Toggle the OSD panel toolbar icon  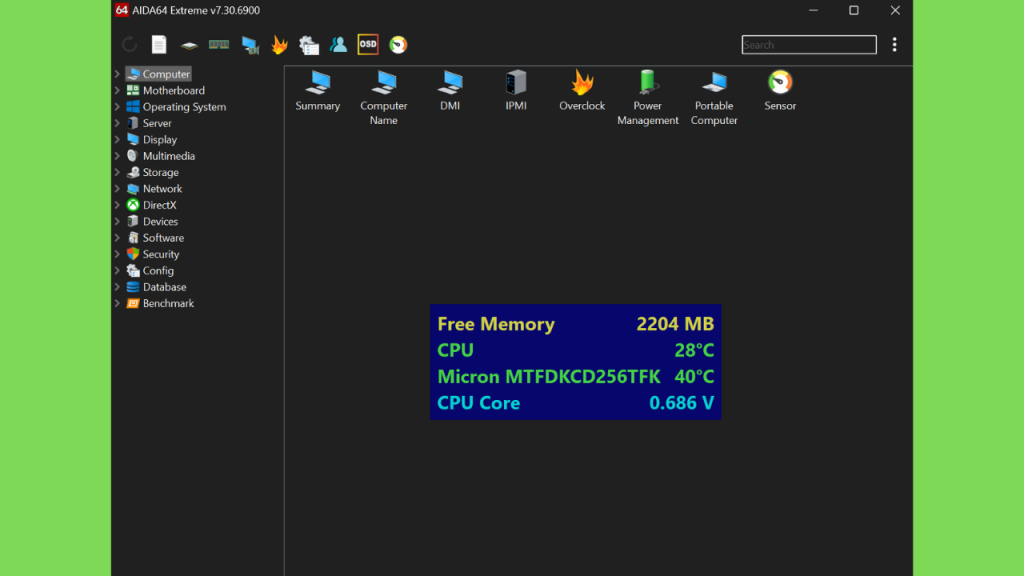[x=368, y=44]
